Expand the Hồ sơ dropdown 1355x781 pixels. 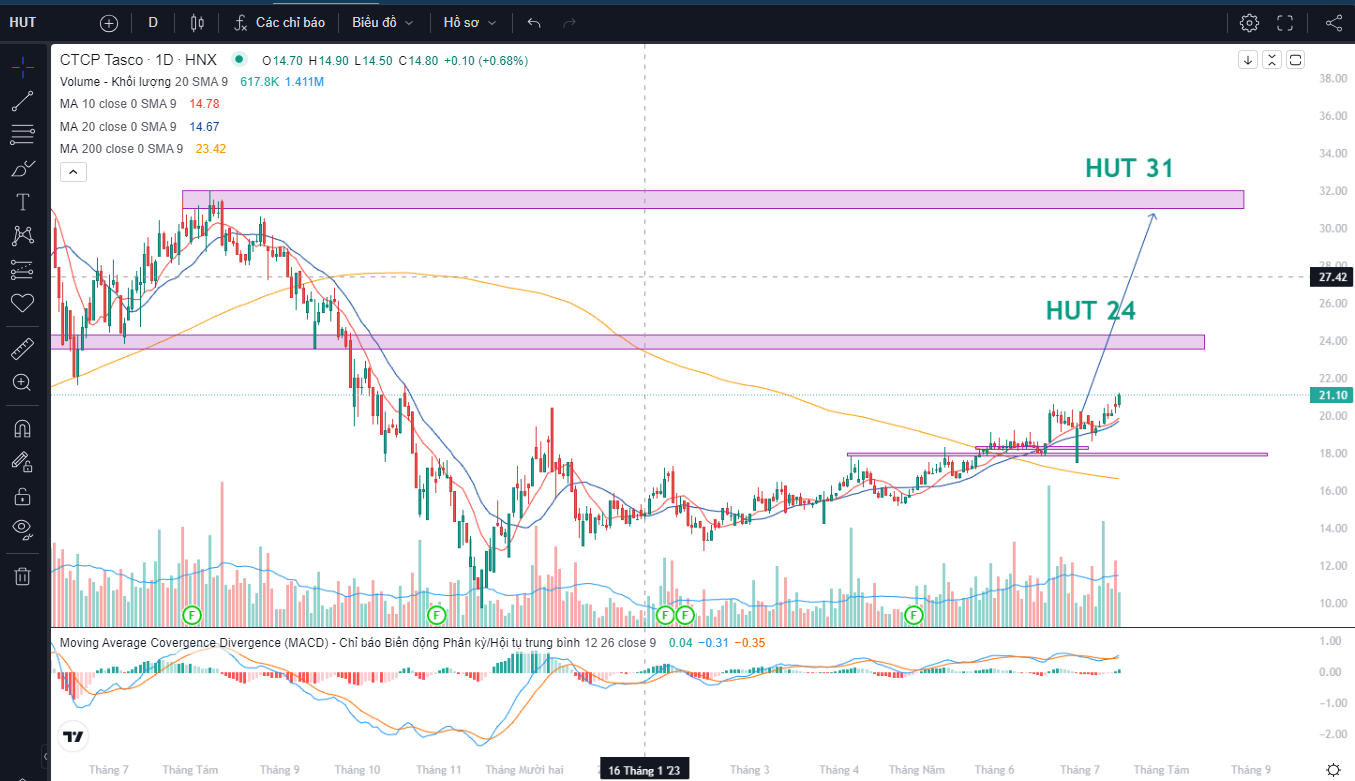pyautogui.click(x=470, y=22)
